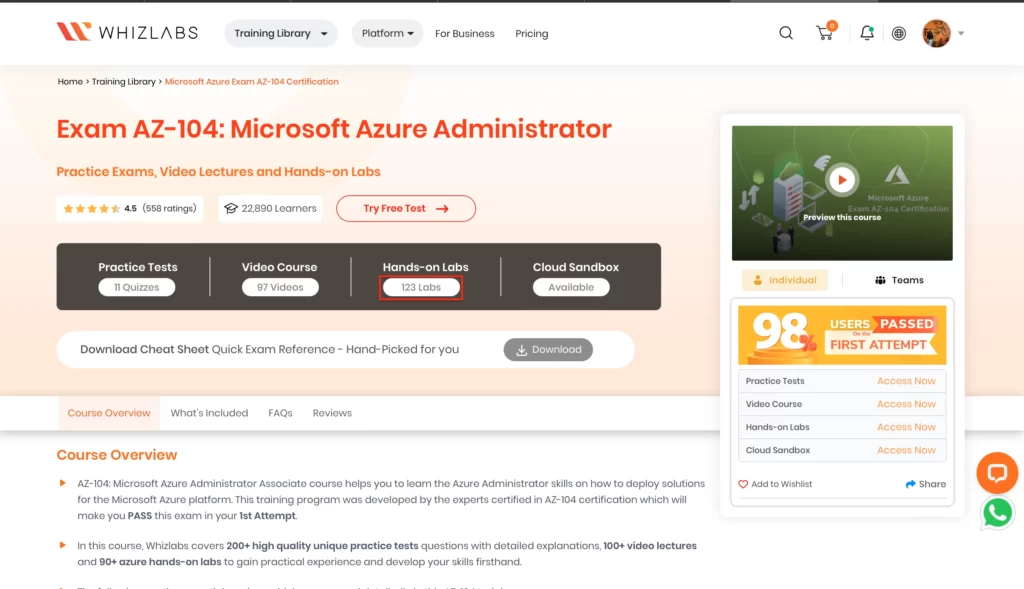Click the Practice Tests heading in stats bar
This screenshot has width=1024, height=589.
138,267
